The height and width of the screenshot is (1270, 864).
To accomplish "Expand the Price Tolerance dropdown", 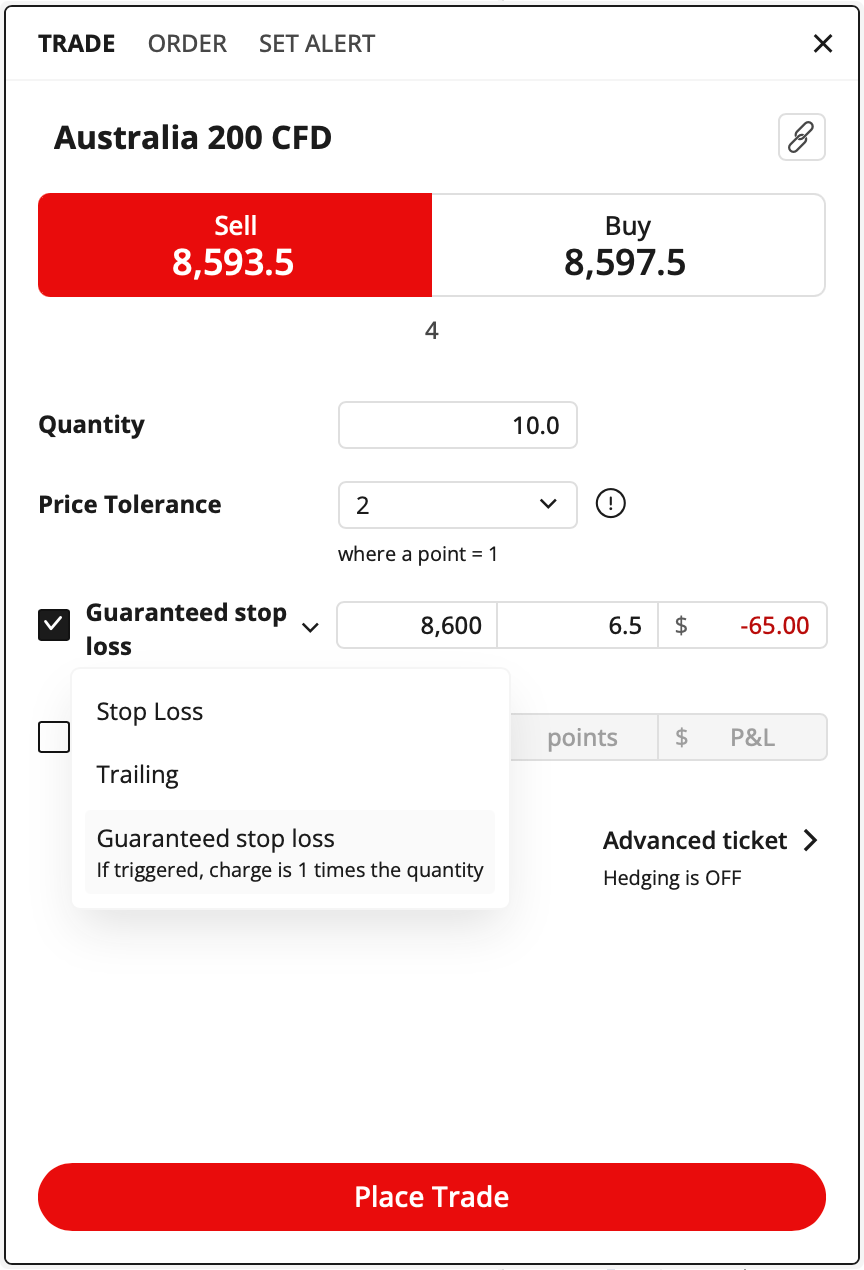I will (x=458, y=505).
